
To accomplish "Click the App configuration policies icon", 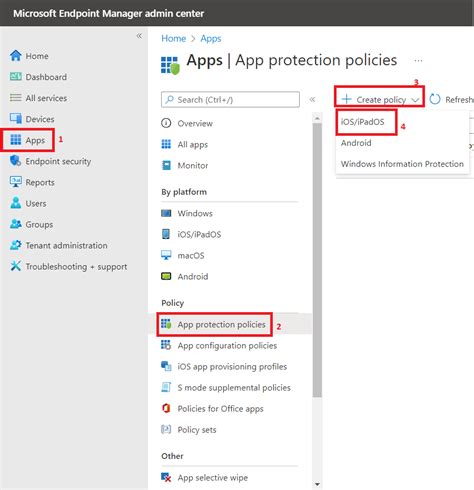I will (166, 345).
